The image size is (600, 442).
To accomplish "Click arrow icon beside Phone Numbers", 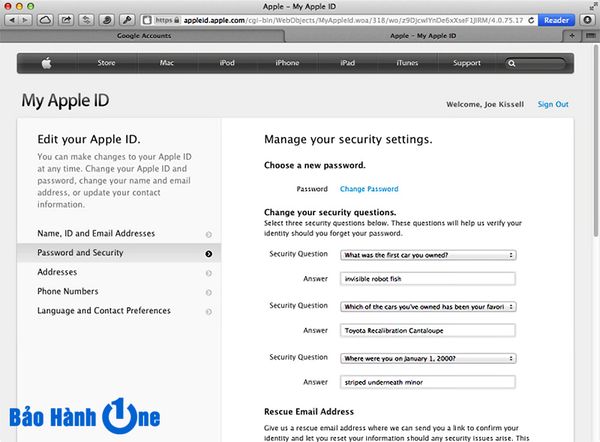I will 208,291.
